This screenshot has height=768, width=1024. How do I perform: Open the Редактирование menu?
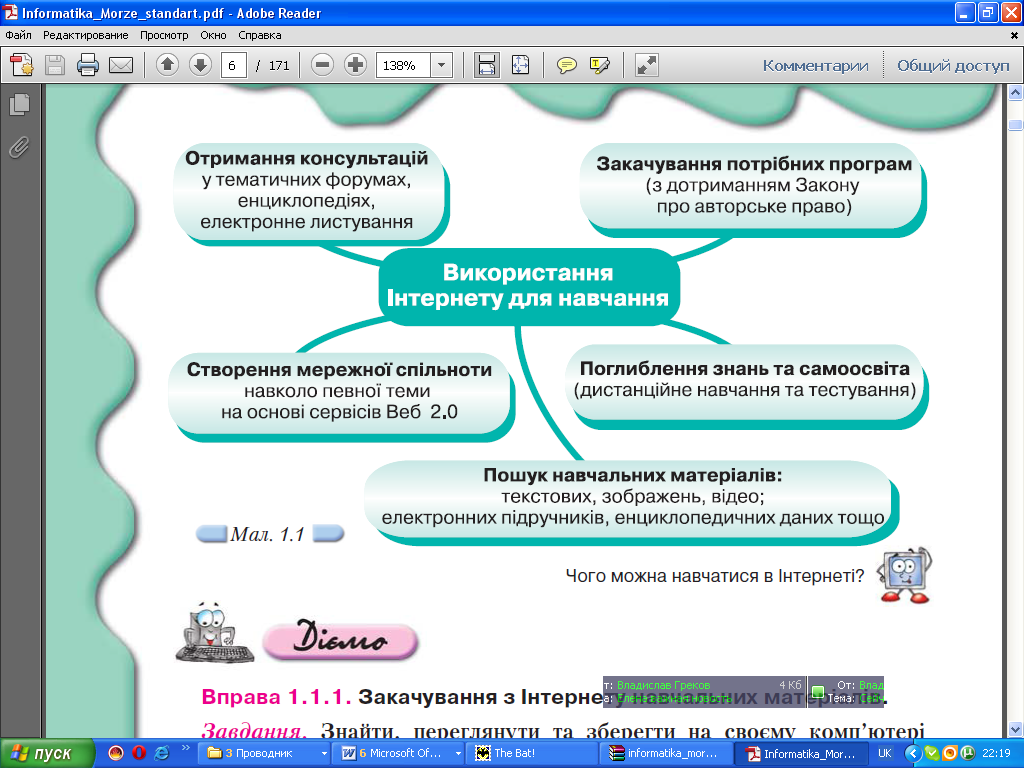(86, 35)
